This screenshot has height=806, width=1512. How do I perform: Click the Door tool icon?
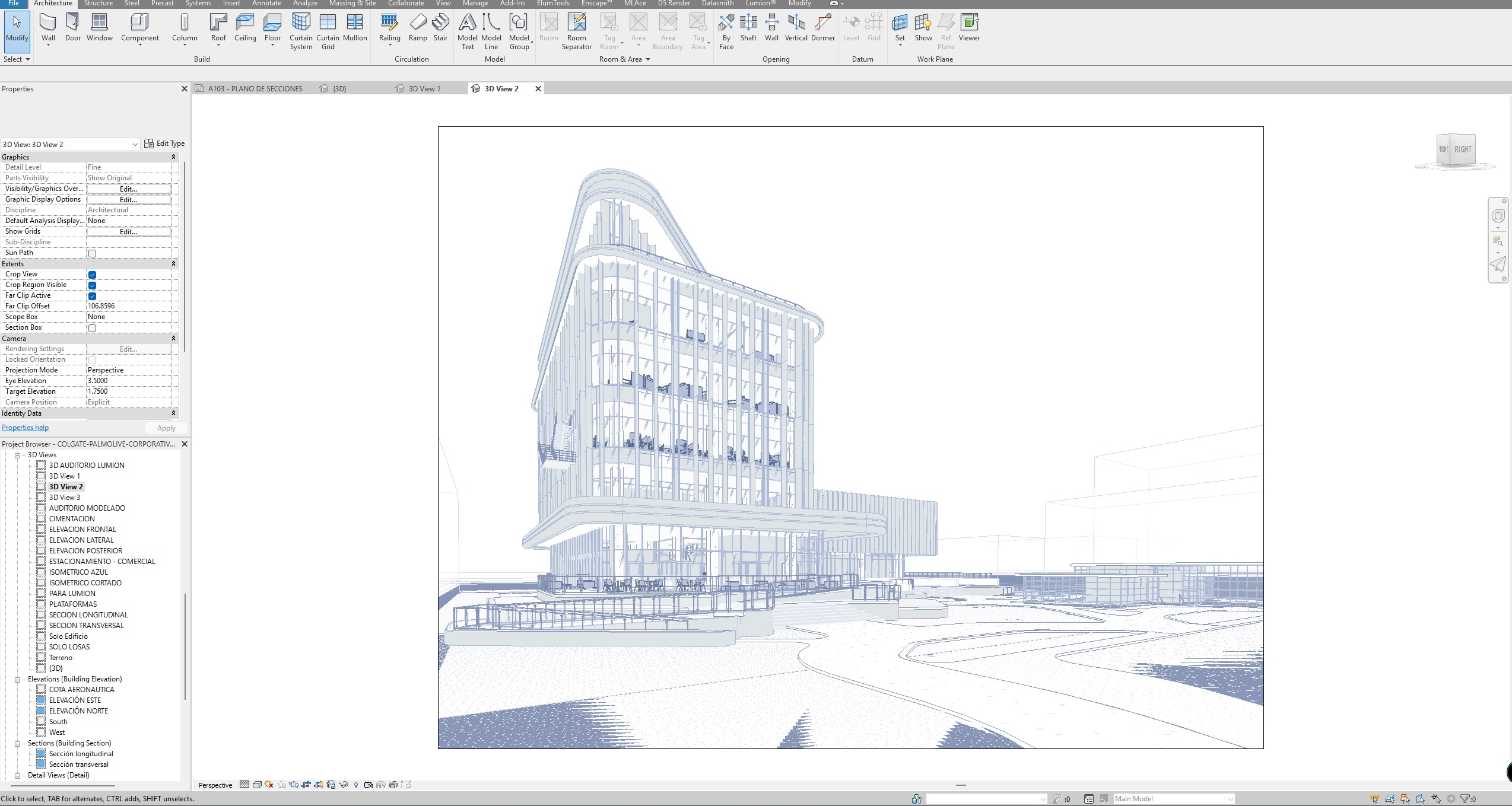(x=72, y=28)
